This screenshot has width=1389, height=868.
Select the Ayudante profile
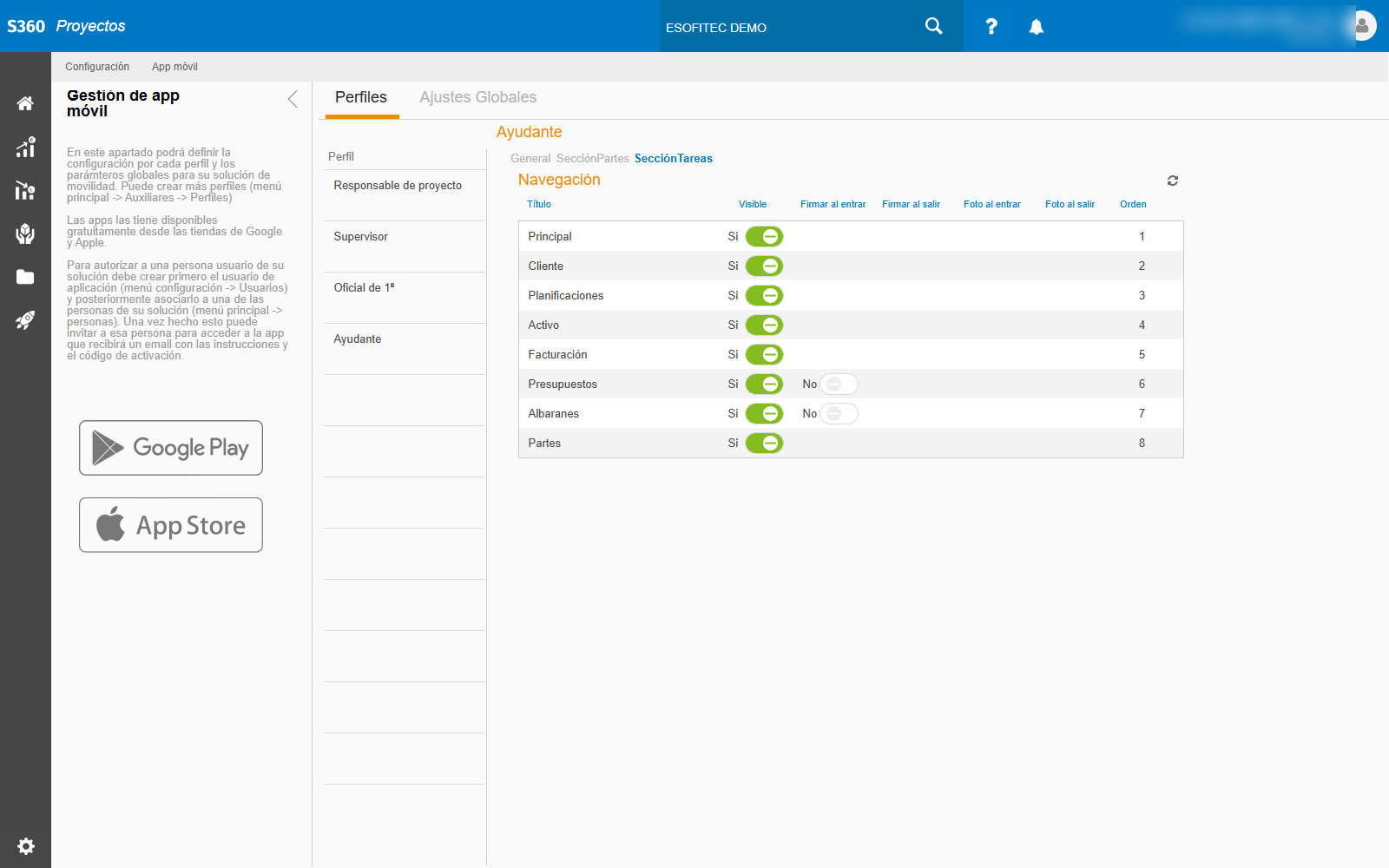tap(405, 349)
